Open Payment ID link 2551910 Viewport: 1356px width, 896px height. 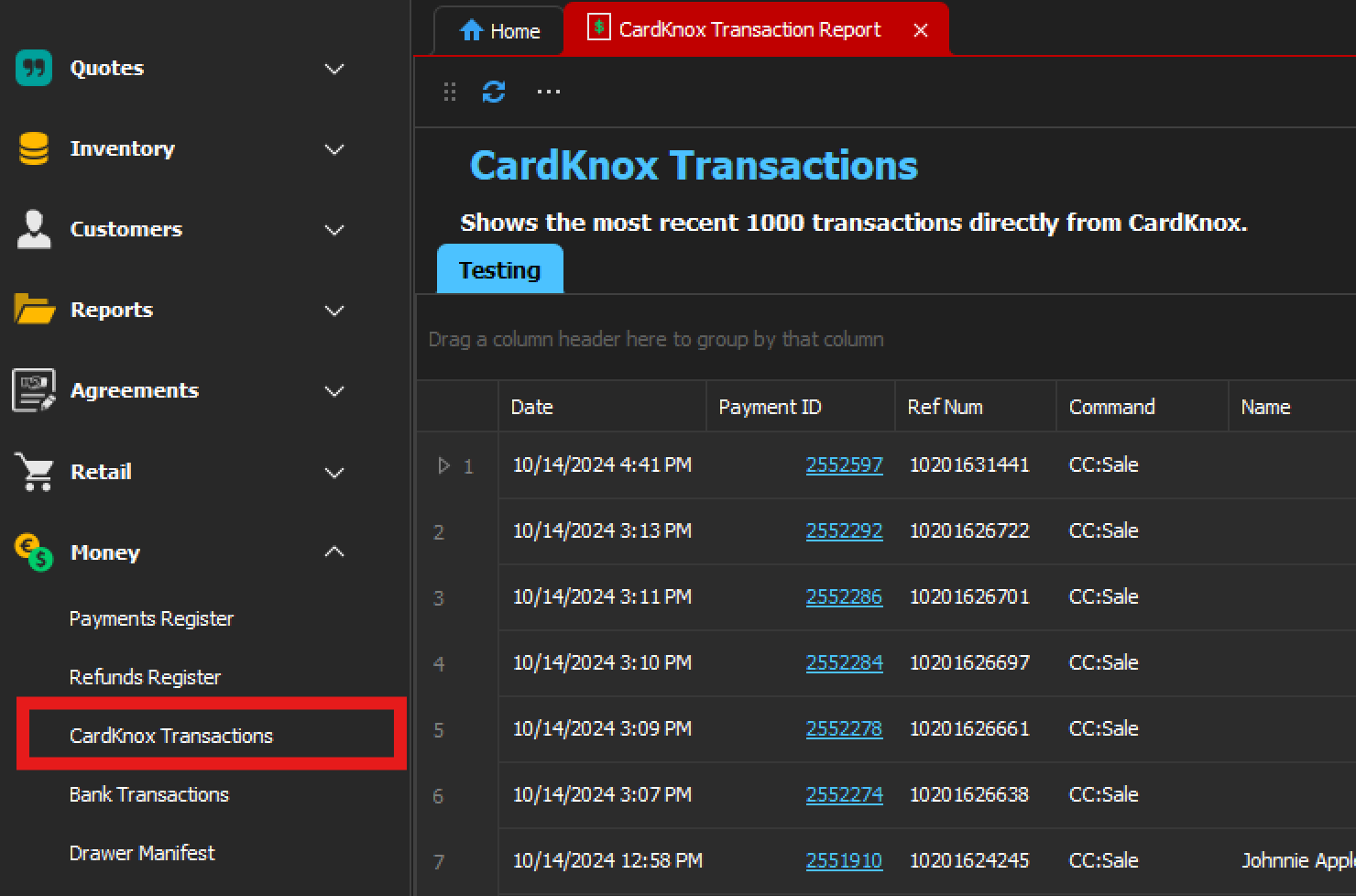point(844,861)
